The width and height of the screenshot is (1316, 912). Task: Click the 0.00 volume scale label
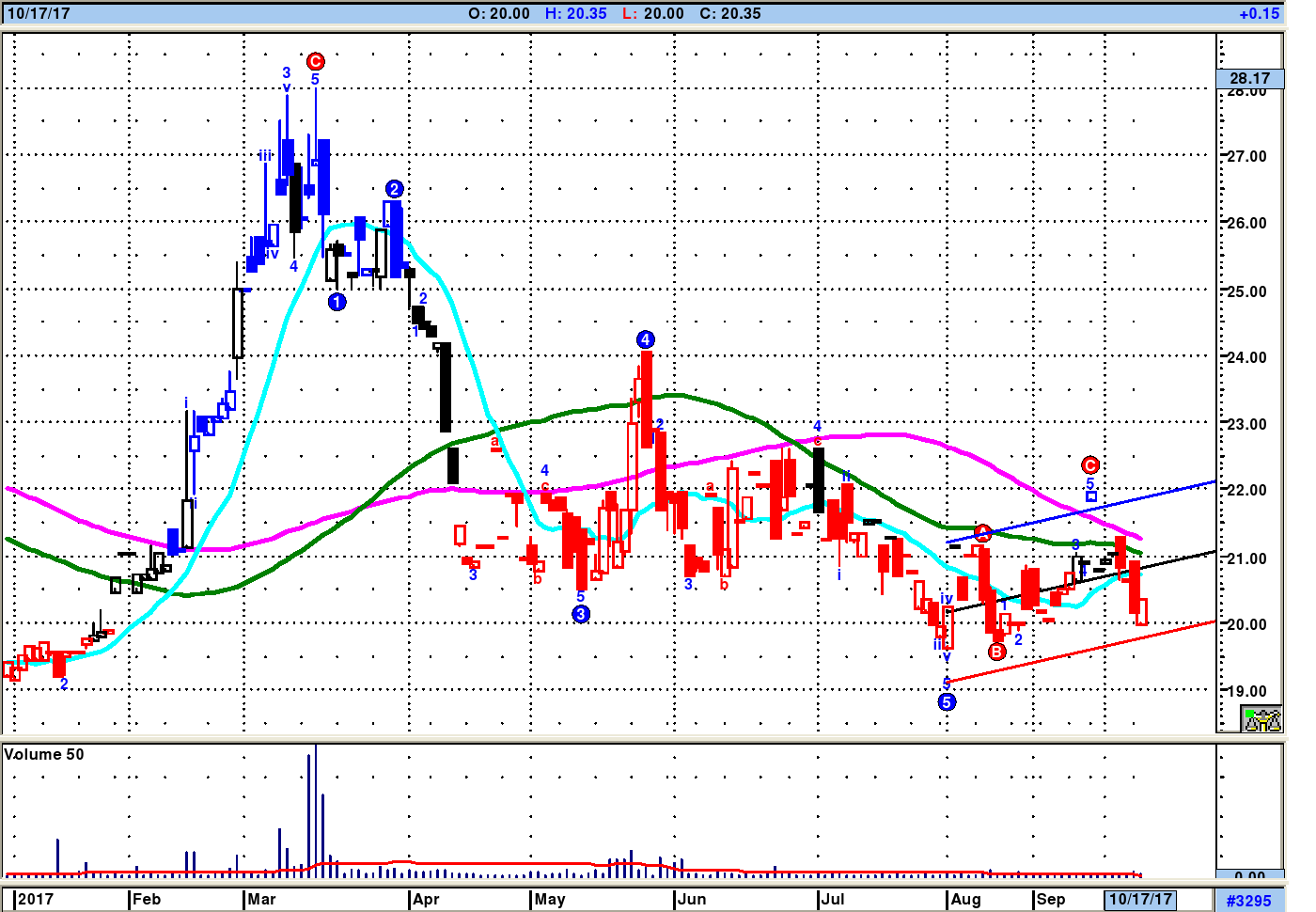tap(1249, 876)
